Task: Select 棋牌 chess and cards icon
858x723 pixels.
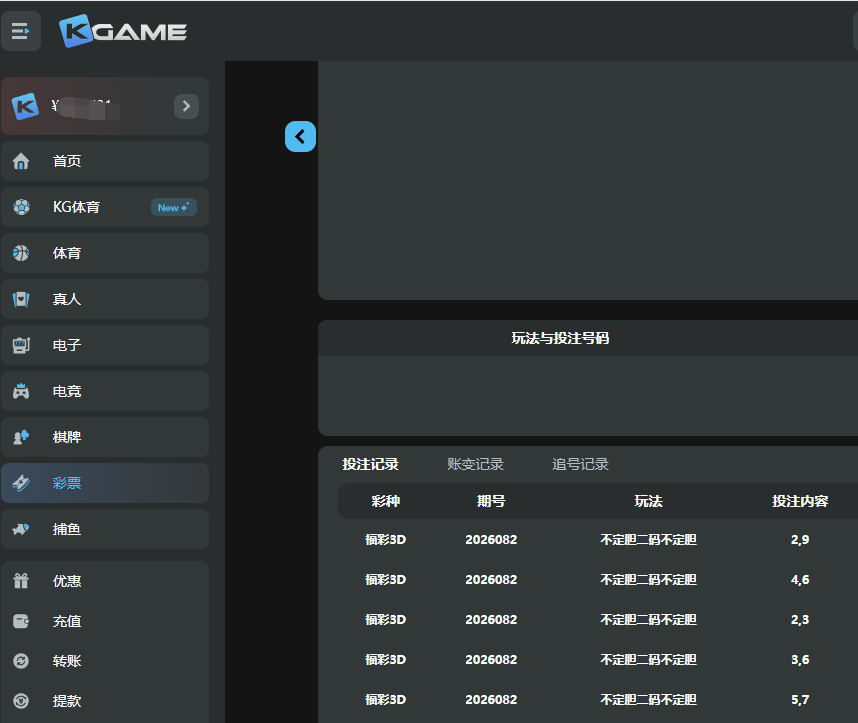Action: (21, 437)
